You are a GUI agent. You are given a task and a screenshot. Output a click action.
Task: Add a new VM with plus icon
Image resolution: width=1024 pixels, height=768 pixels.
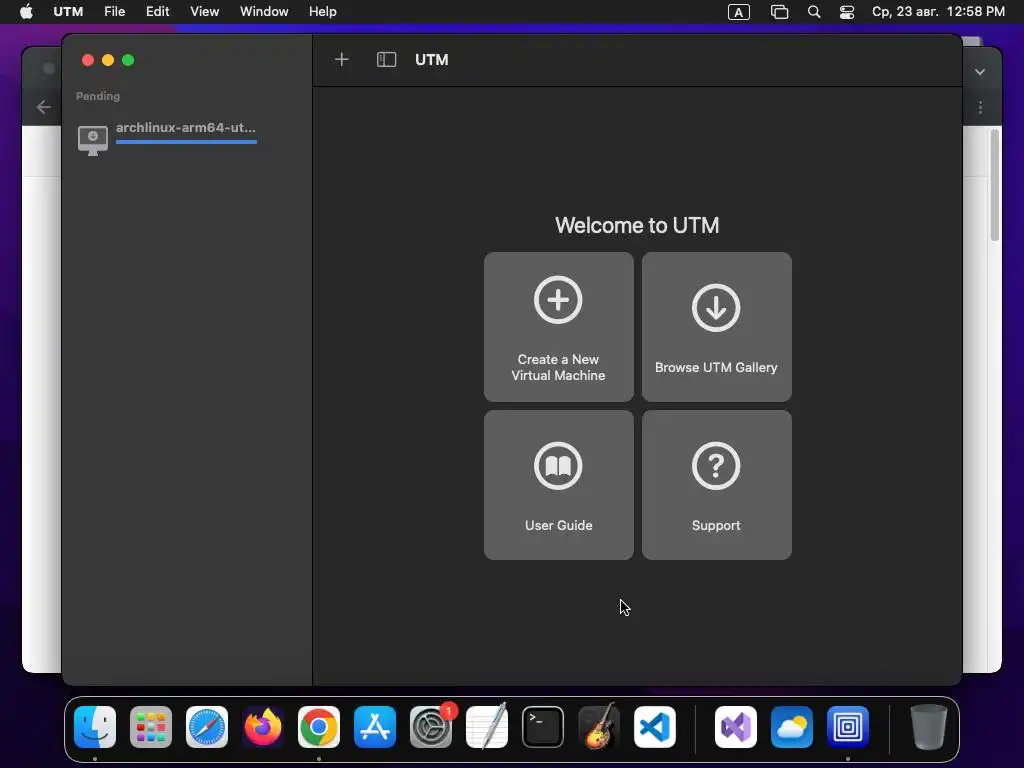[342, 59]
